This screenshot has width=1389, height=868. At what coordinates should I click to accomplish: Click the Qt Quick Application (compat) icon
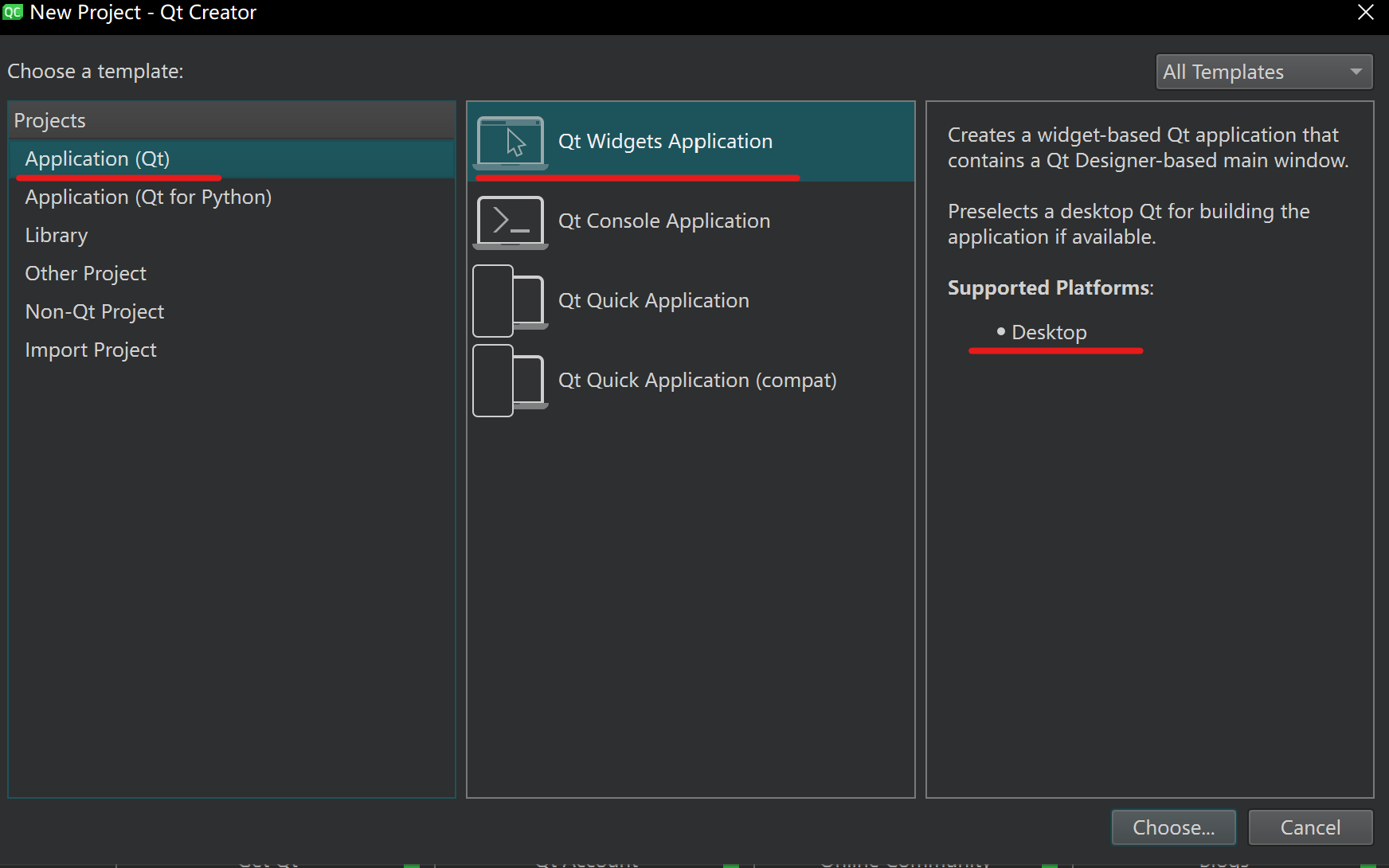click(x=511, y=381)
